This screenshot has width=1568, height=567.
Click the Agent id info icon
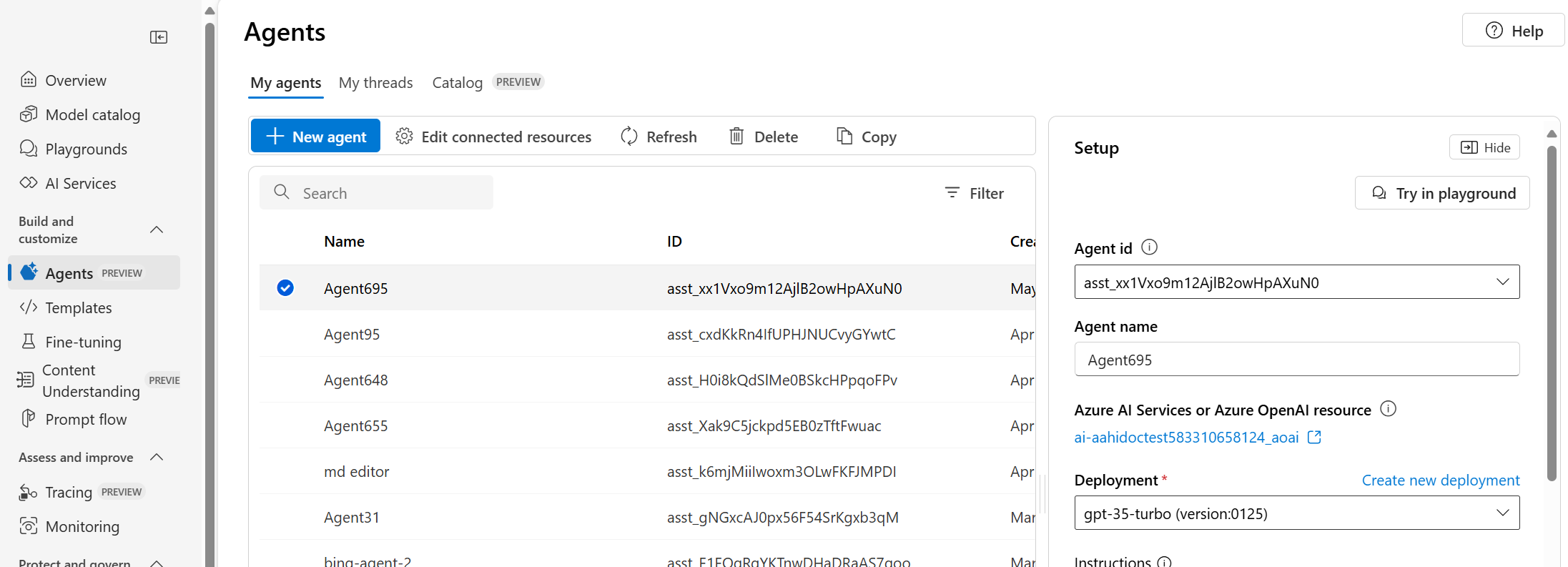coord(1149,247)
